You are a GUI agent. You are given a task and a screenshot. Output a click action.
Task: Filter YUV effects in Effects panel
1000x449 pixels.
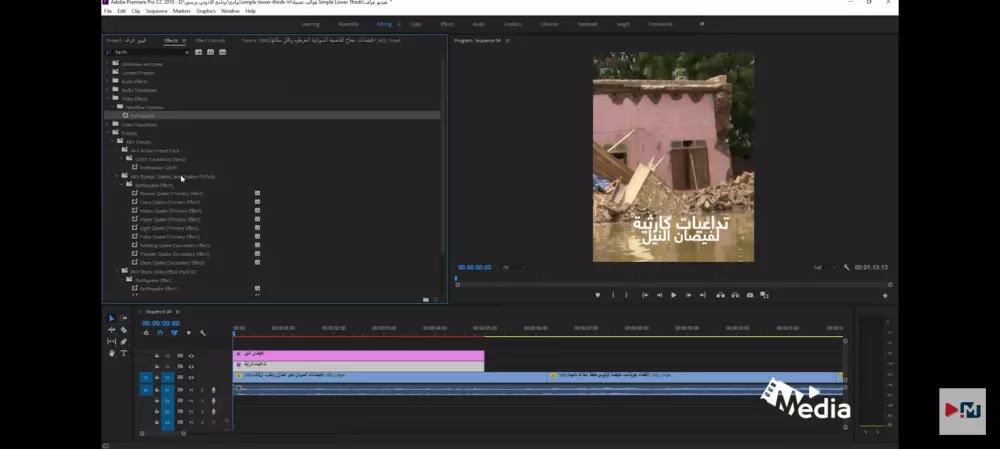223,52
